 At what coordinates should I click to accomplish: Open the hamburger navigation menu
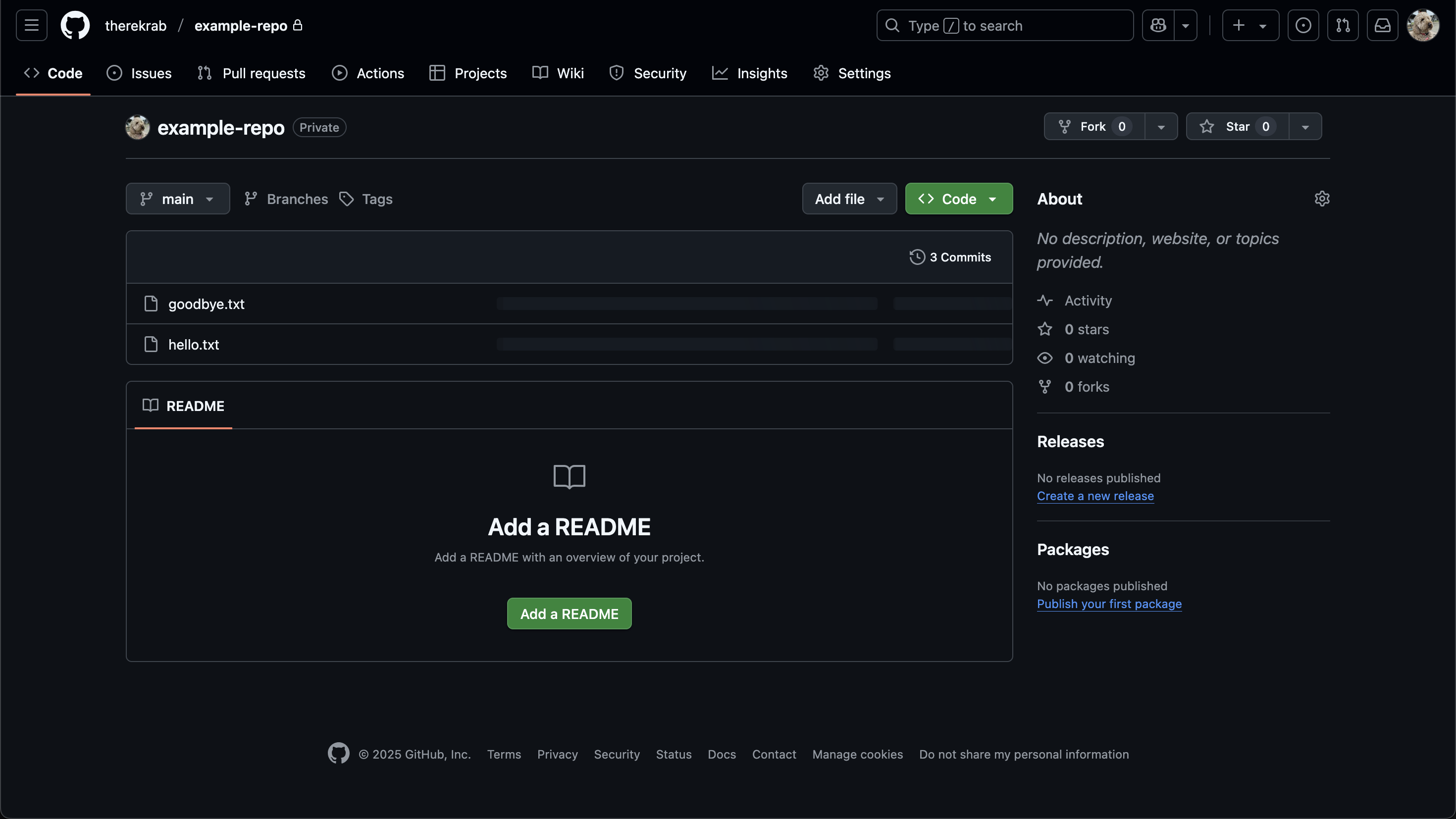32,25
